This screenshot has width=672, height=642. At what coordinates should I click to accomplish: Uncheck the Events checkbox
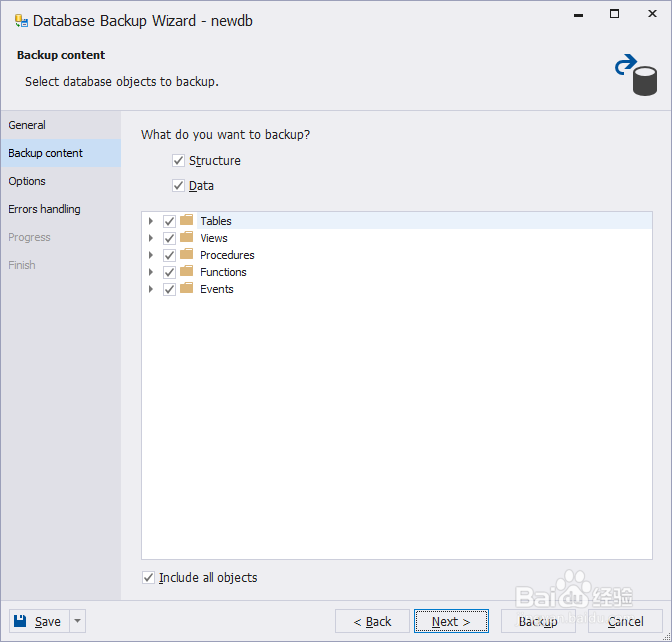(169, 289)
